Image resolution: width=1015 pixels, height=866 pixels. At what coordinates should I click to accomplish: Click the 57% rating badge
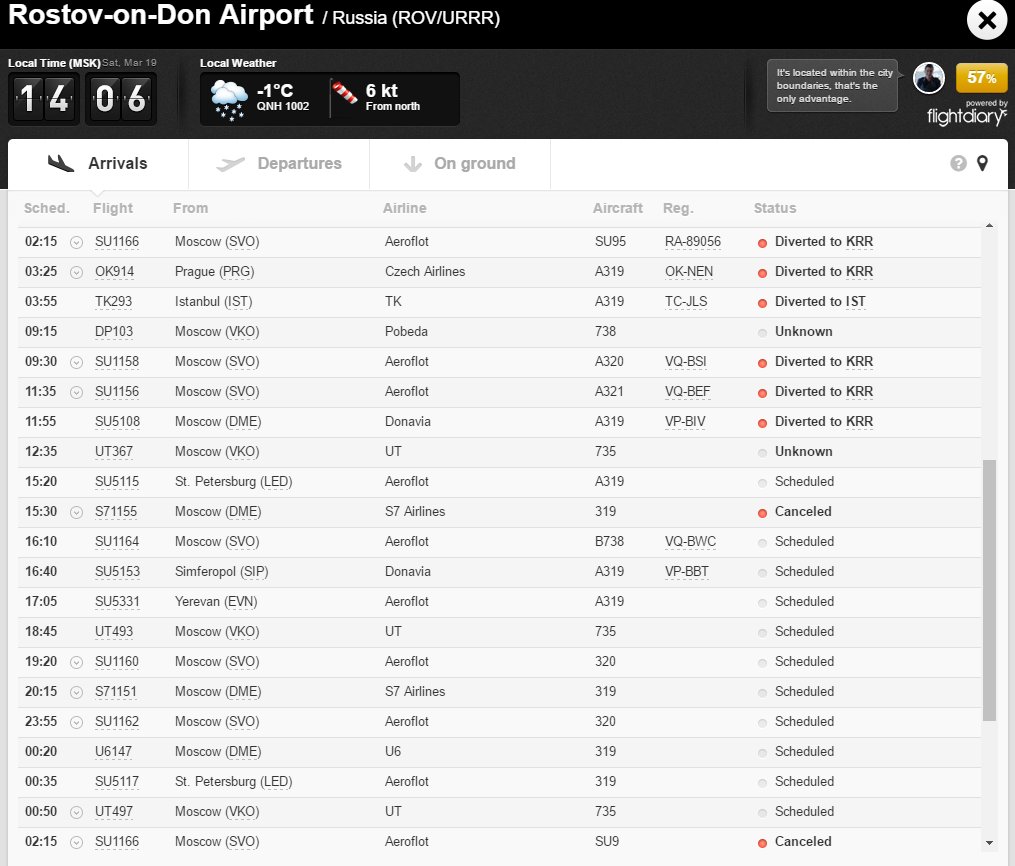981,78
